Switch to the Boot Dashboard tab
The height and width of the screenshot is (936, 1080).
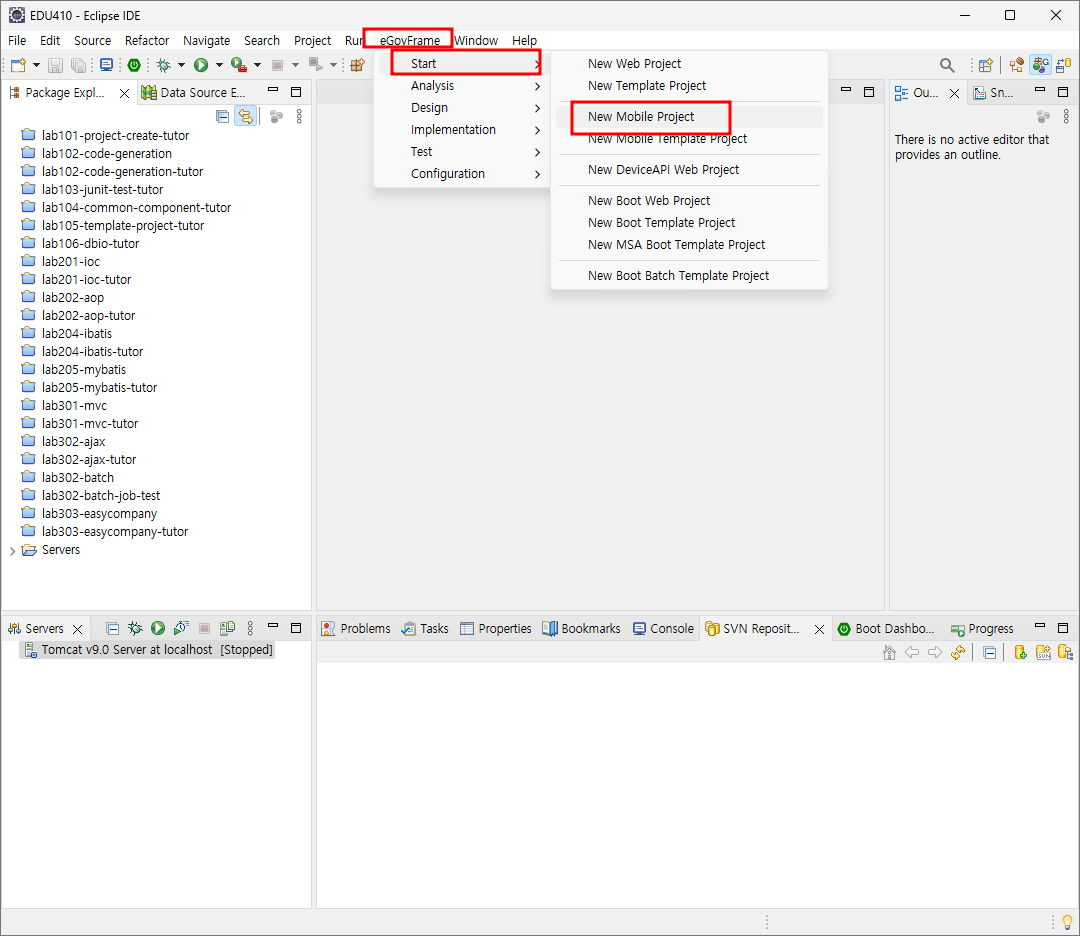[x=886, y=628]
